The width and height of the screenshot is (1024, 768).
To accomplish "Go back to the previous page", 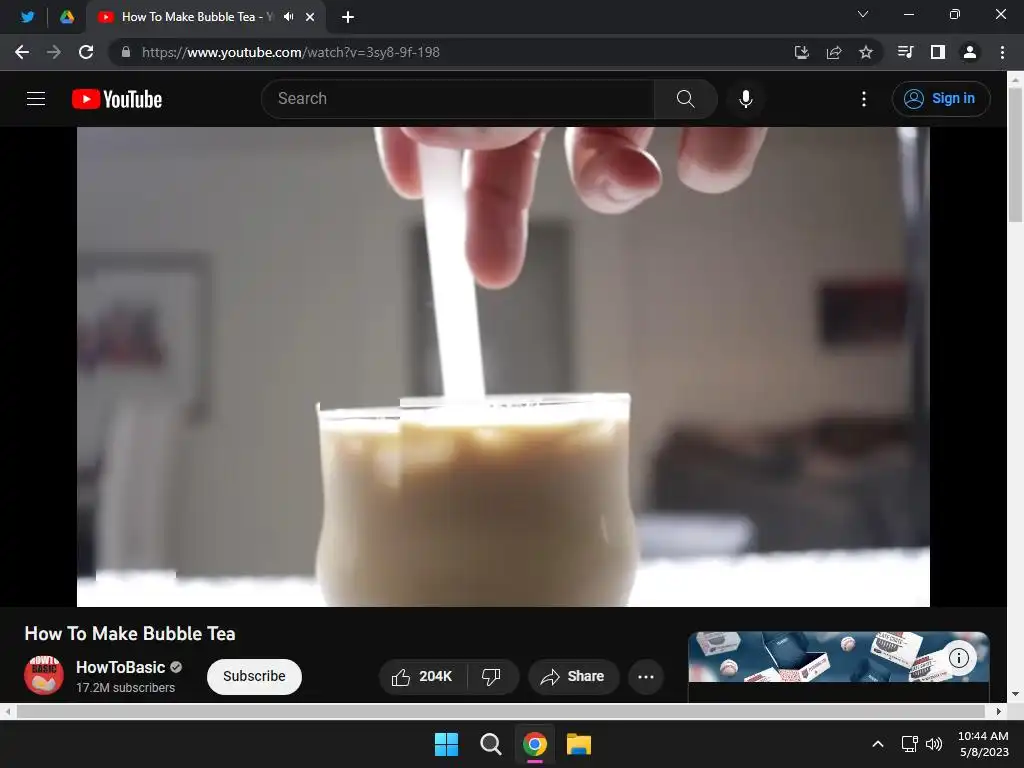I will (x=22, y=52).
